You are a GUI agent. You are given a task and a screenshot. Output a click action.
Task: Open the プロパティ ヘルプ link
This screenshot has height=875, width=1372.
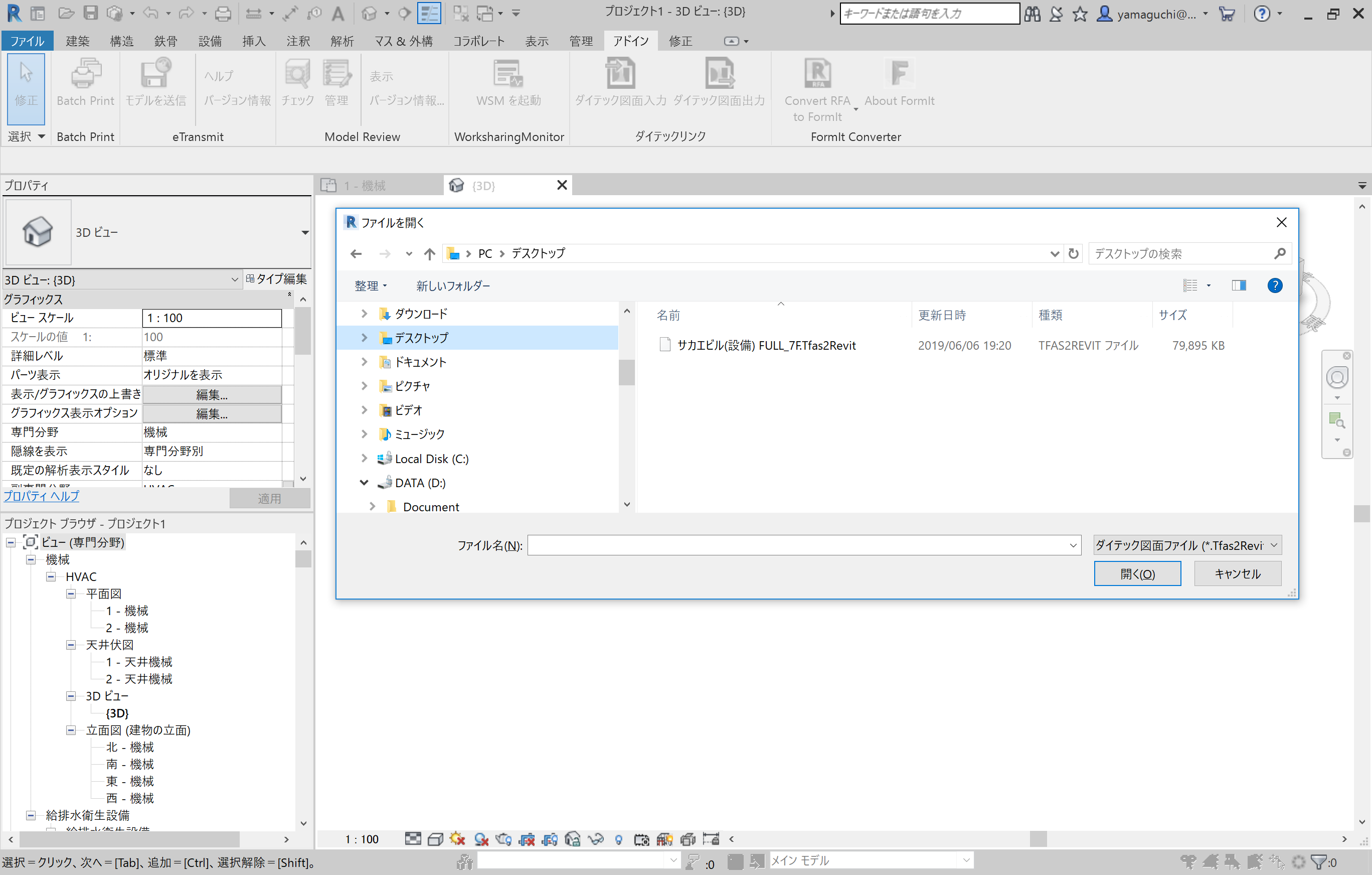42,496
